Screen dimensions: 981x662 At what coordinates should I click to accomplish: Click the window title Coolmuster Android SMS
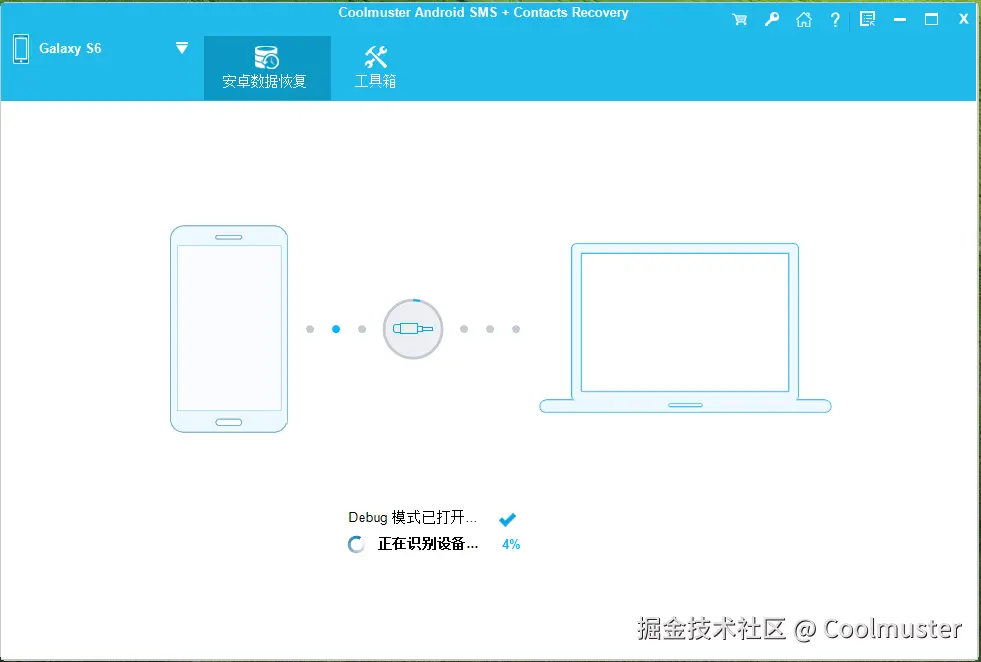click(x=483, y=13)
